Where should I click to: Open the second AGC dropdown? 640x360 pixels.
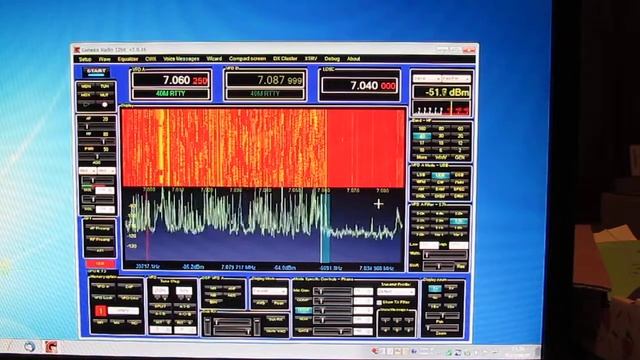pos(106,171)
